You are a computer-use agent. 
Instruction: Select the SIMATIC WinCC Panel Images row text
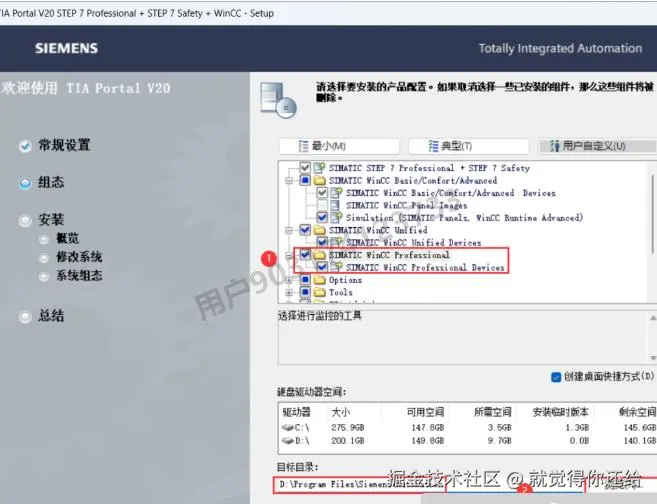(x=406, y=205)
